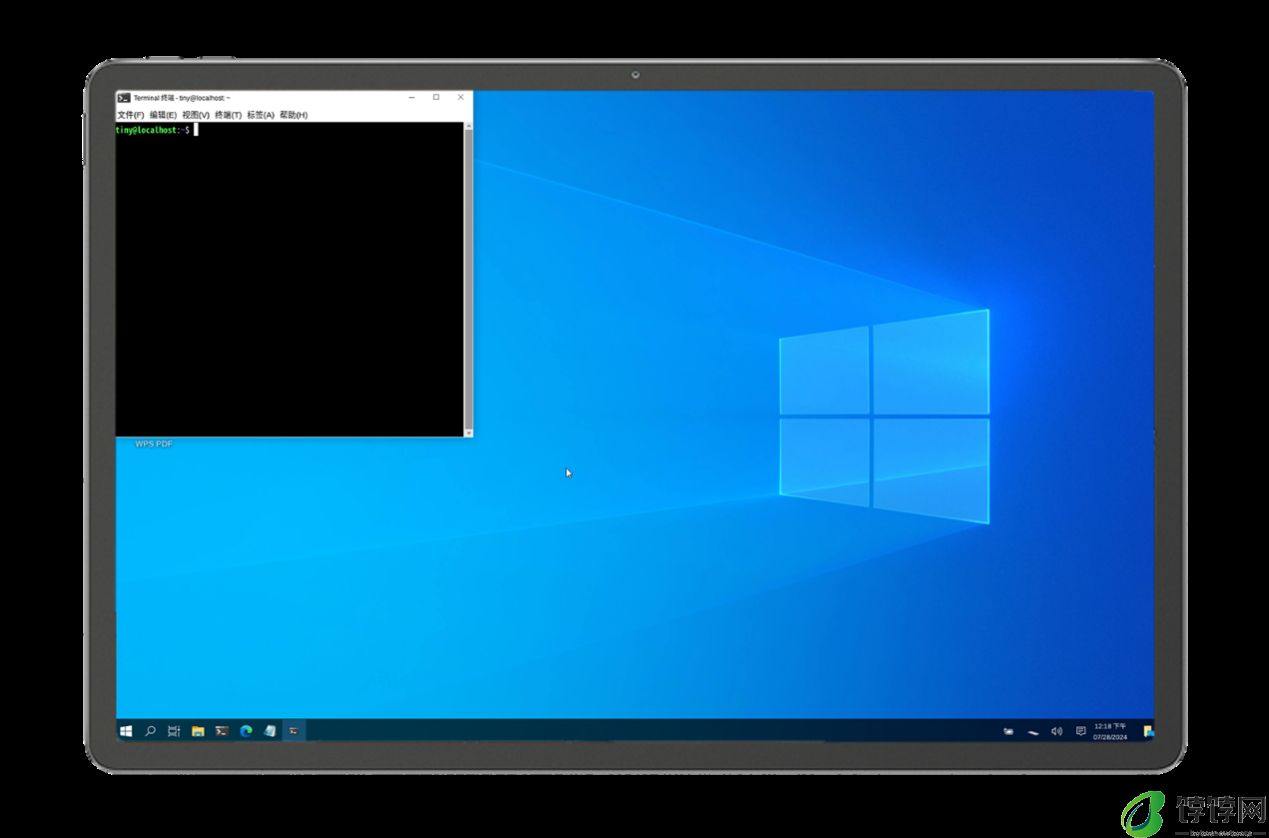Screen dimensions: 1269x838
Task: Minimize the Terminal window
Action: 412,97
